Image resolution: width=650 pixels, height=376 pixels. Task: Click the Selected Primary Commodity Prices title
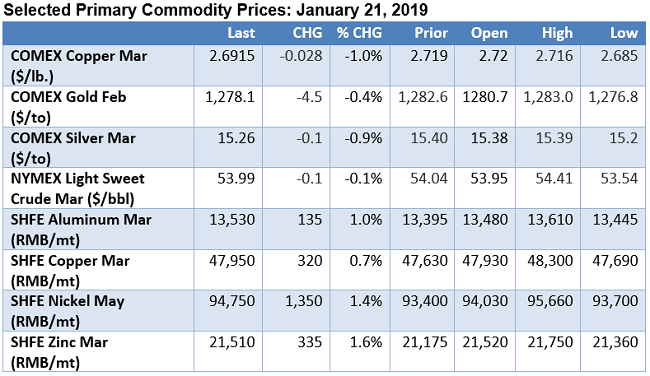point(215,10)
